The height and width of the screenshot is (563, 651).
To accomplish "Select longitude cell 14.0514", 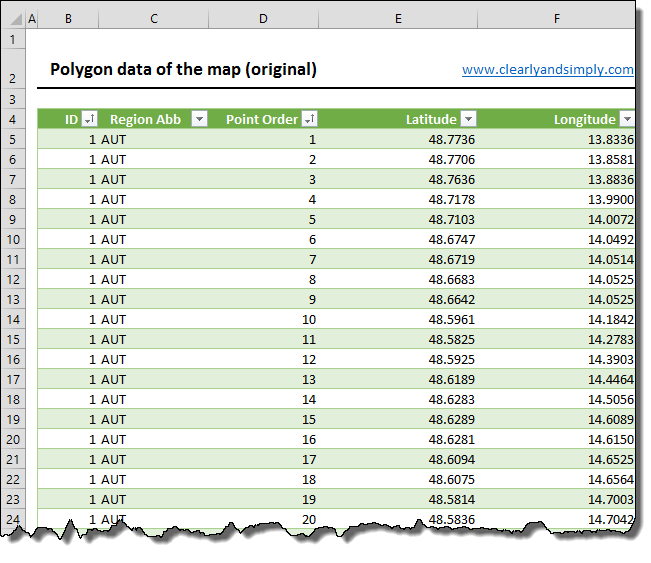I will tap(556, 259).
